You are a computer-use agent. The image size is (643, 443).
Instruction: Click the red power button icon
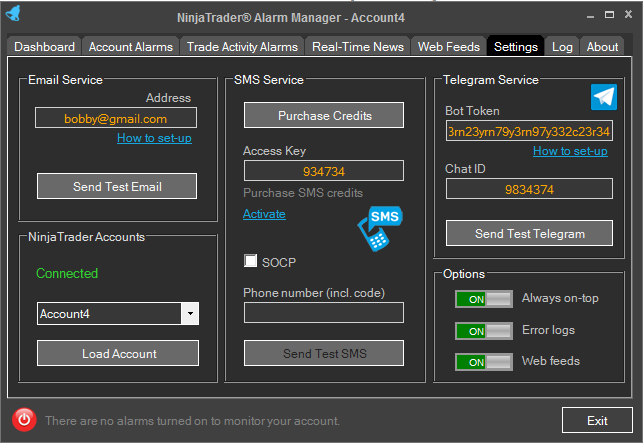(24, 420)
